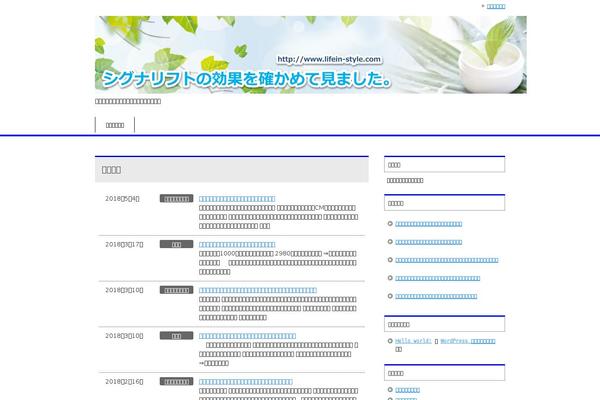Click the category badge in the 2018年3月17日 row
Image resolution: width=600 pixels, height=400 pixels.
[x=176, y=244]
